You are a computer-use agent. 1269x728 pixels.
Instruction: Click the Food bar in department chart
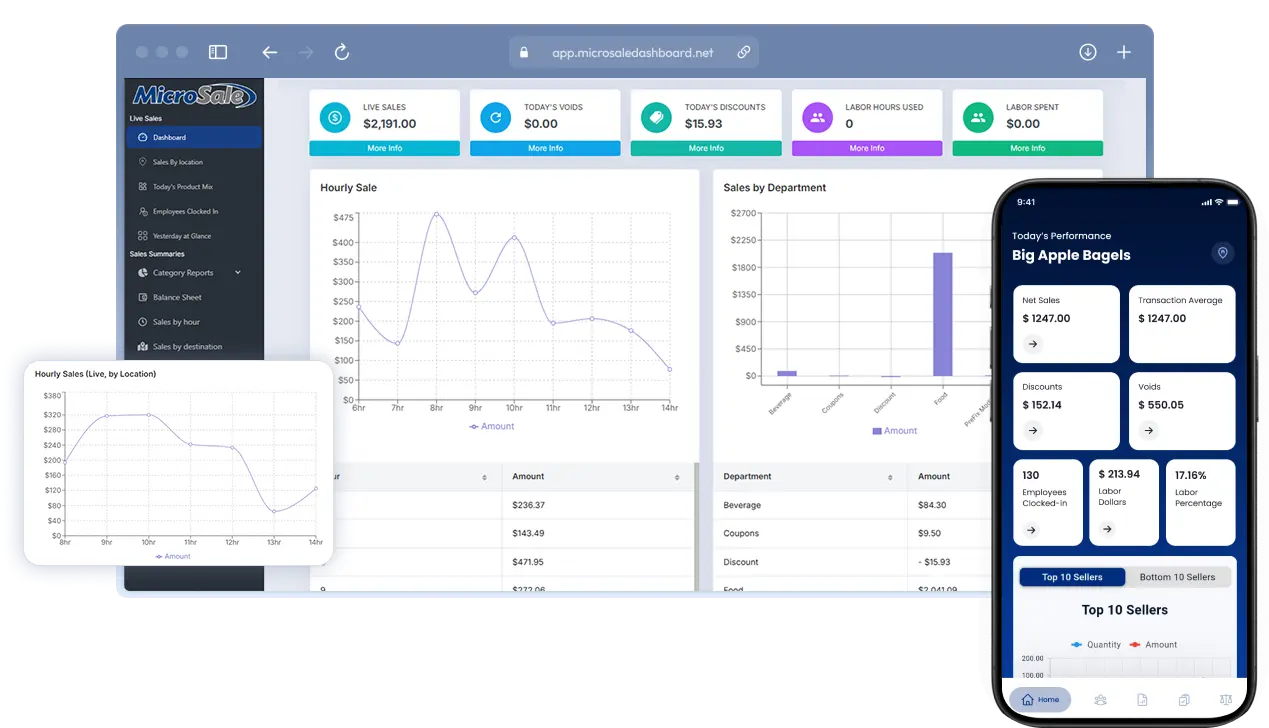tap(942, 313)
